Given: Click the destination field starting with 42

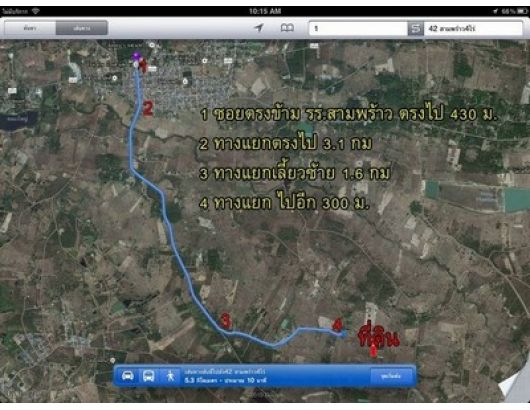Looking at the screenshot, I should (x=473, y=28).
